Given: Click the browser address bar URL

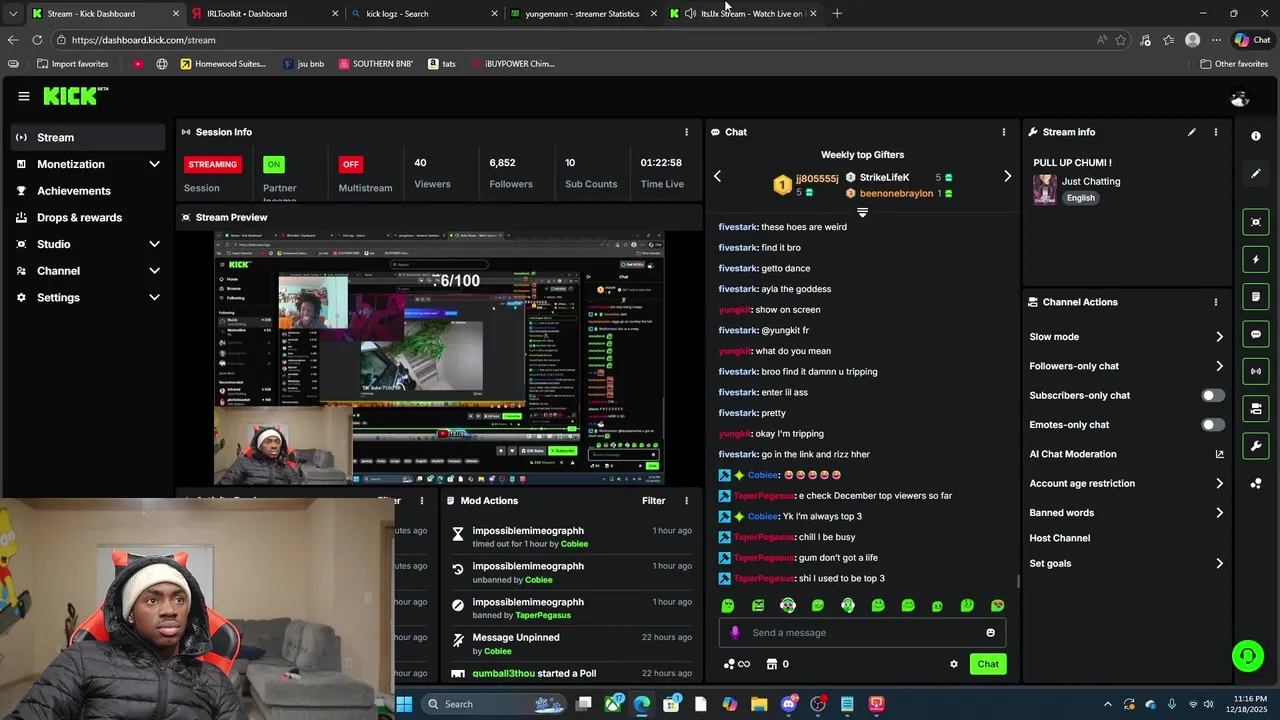Looking at the screenshot, I should pos(144,40).
